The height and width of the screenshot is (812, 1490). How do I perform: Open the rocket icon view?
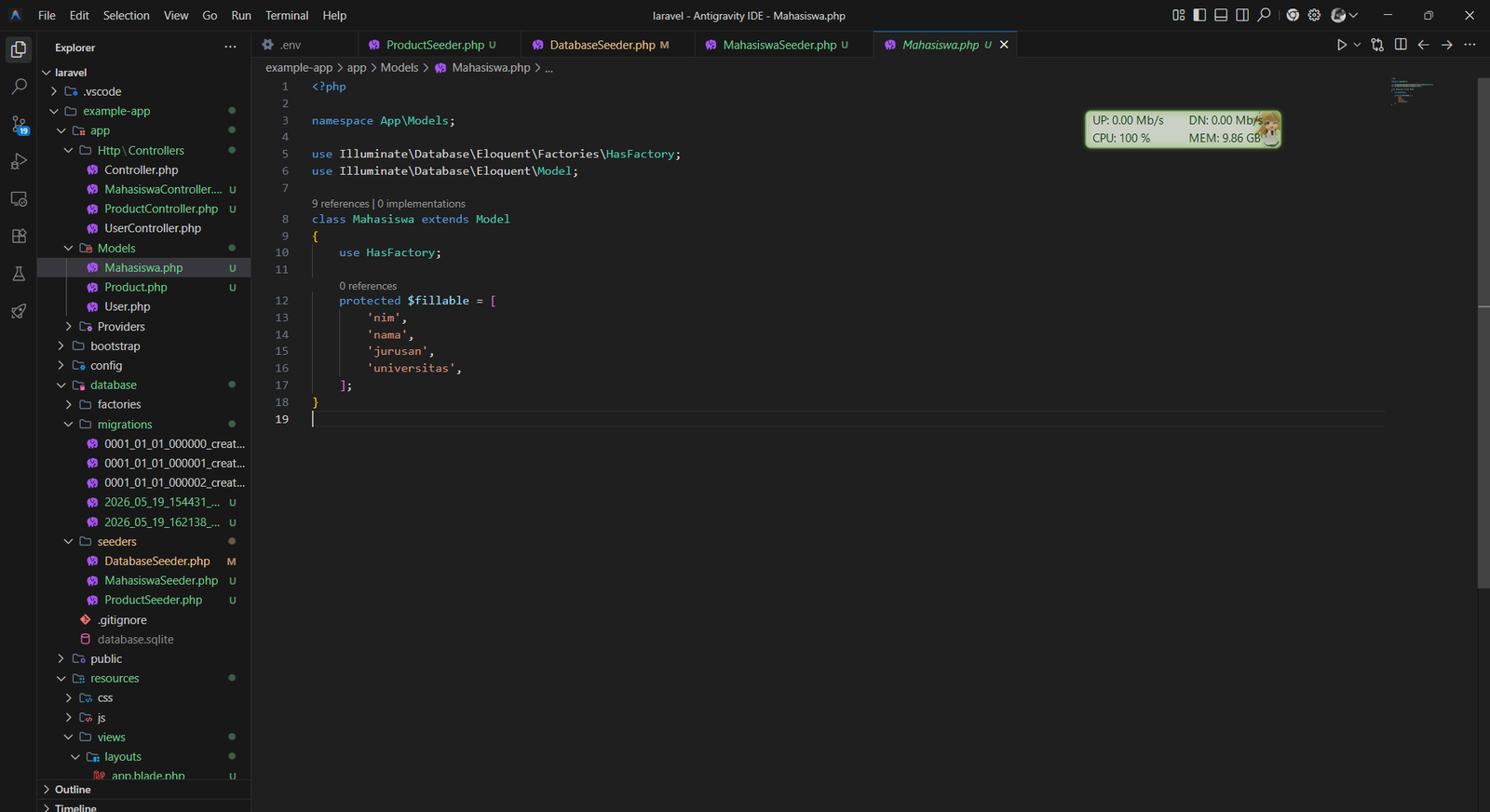tap(19, 311)
